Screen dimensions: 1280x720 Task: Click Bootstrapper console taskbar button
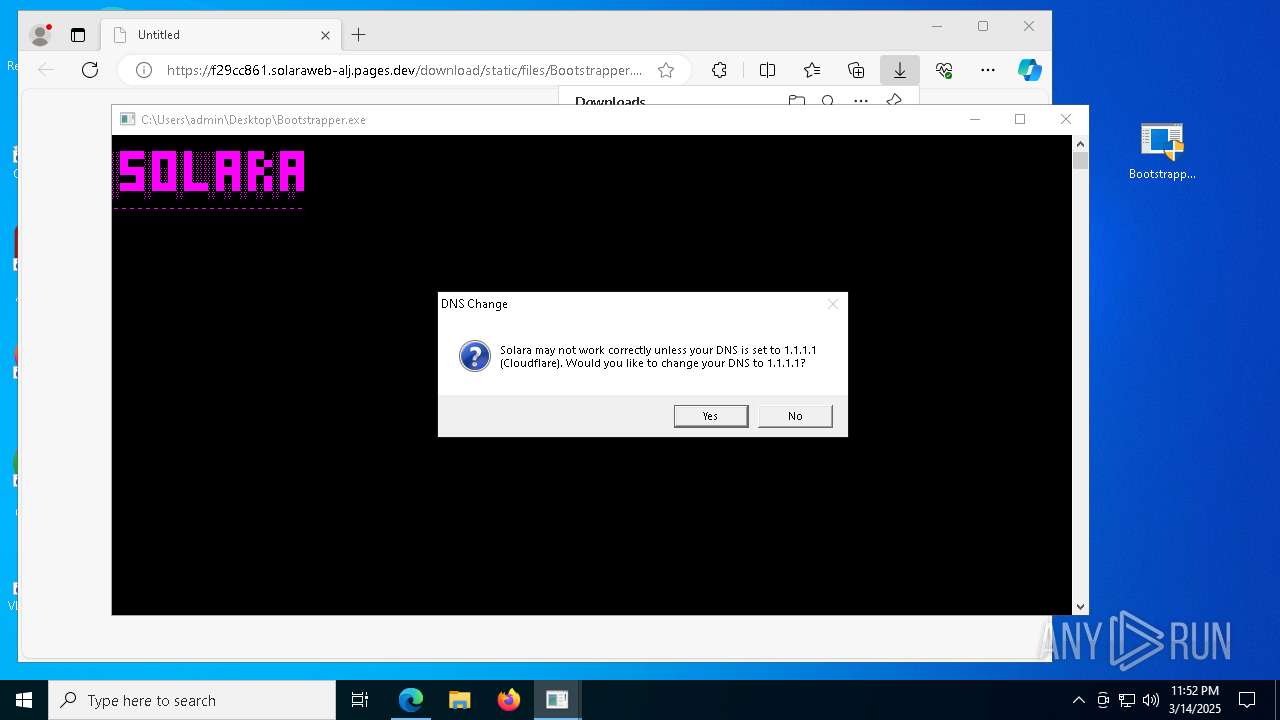click(557, 700)
